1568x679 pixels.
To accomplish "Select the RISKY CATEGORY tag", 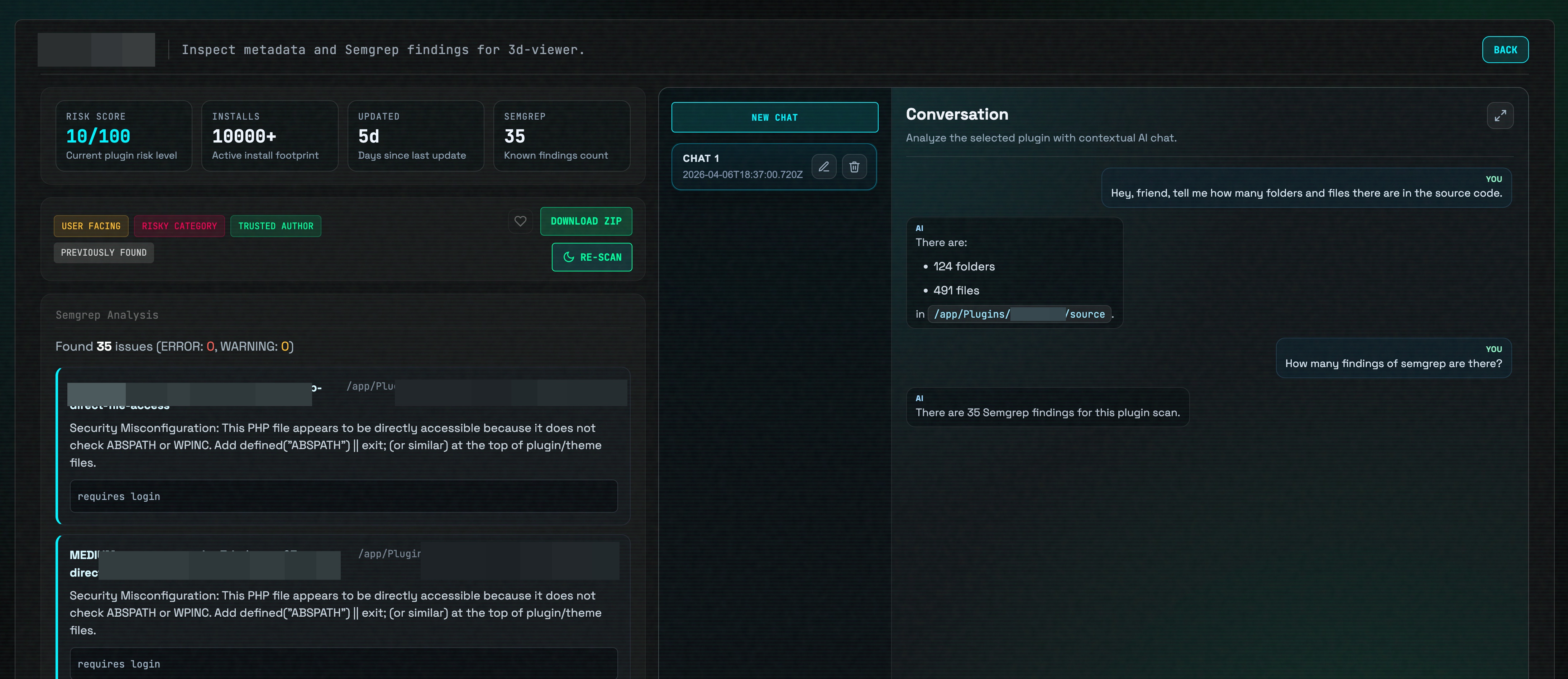I will tap(179, 226).
